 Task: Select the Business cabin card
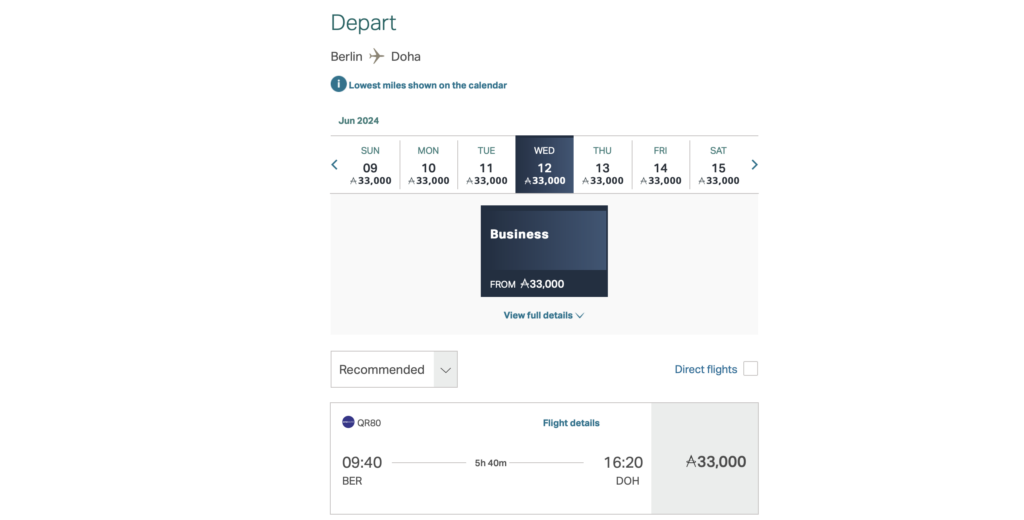544,251
